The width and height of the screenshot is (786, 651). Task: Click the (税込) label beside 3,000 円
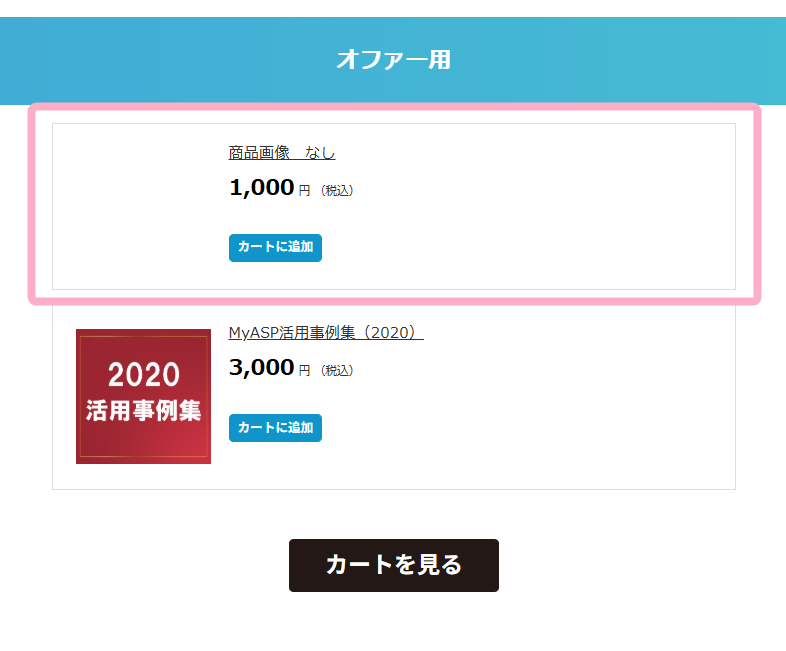[337, 370]
